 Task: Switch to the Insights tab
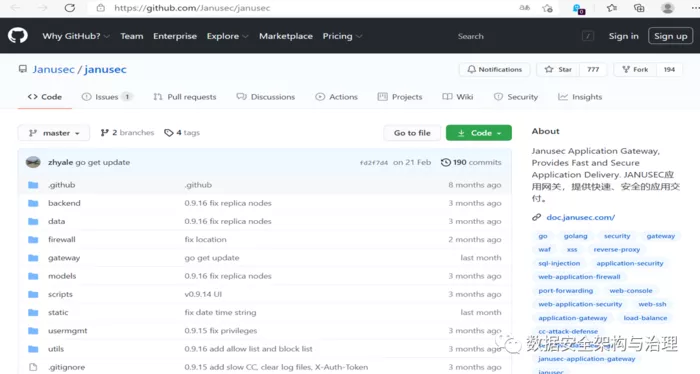pos(580,97)
